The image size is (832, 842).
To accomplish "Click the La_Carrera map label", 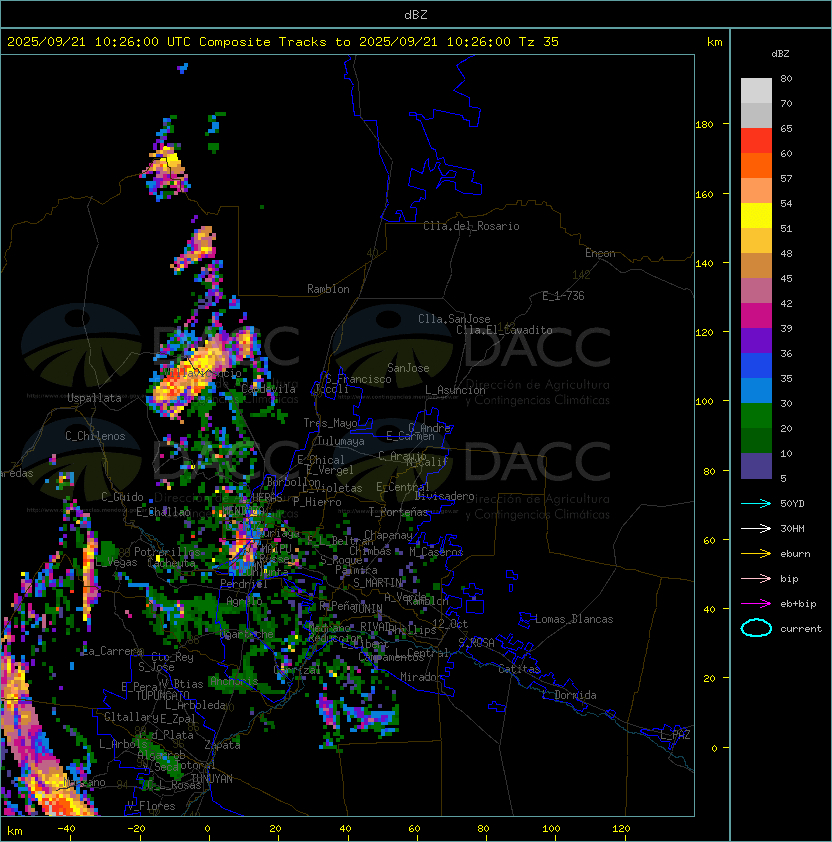I will coord(112,651).
